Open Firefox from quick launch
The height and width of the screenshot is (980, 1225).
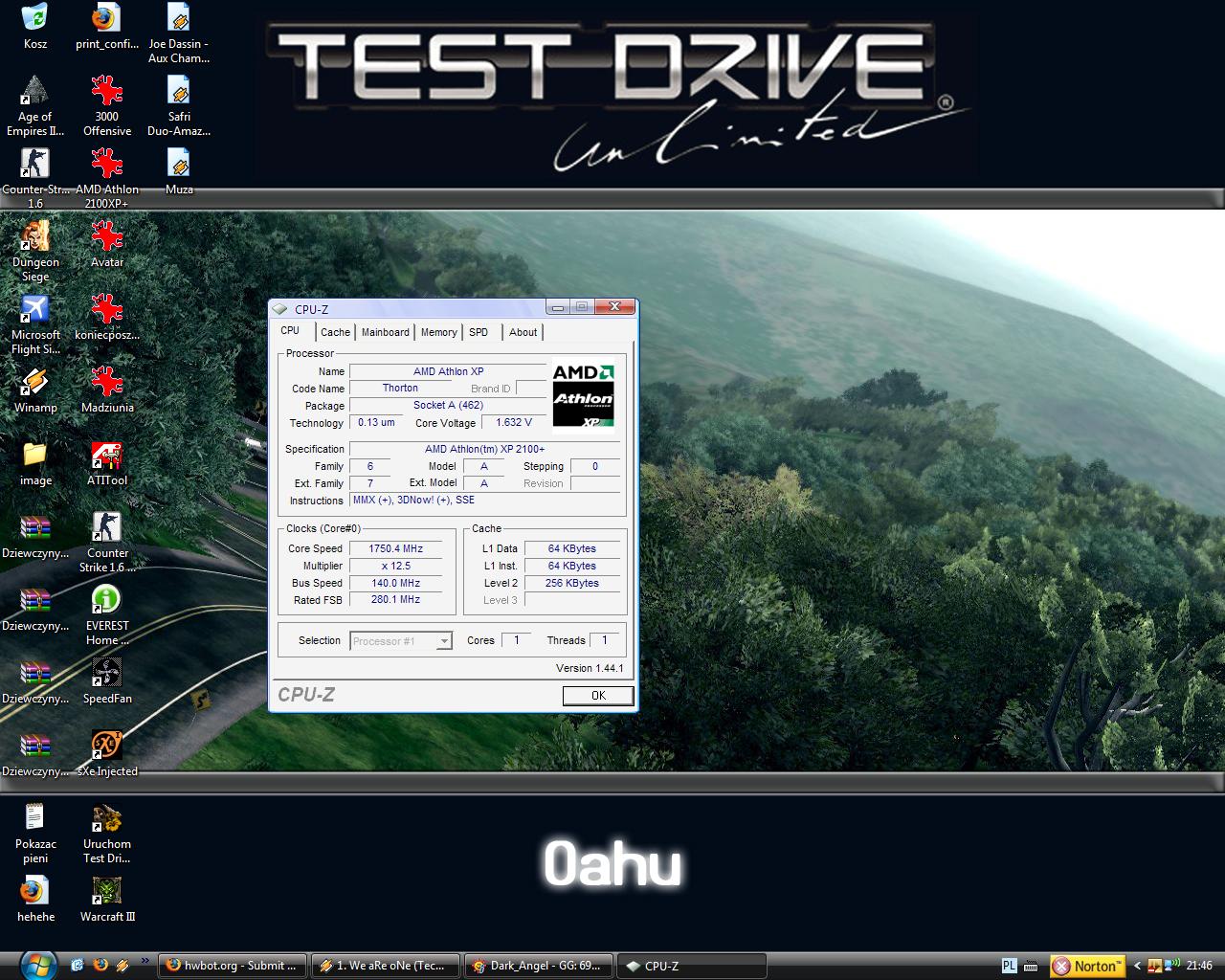point(100,966)
